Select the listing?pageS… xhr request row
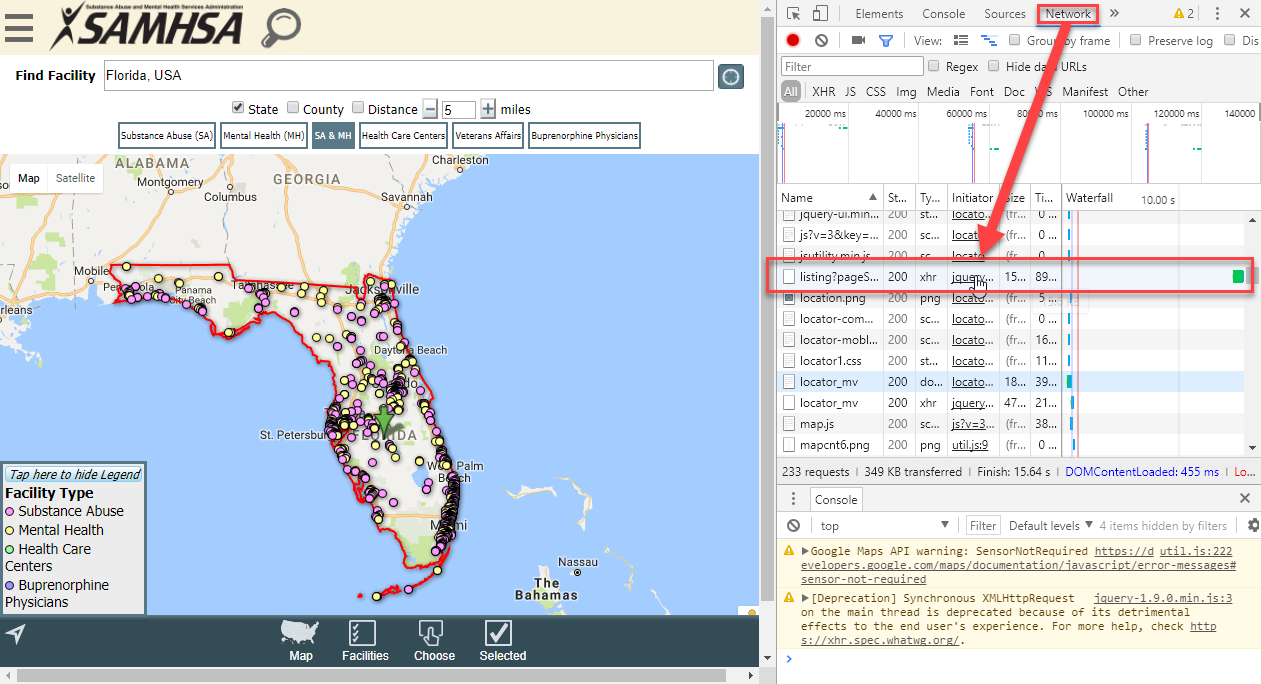 (x=1010, y=276)
